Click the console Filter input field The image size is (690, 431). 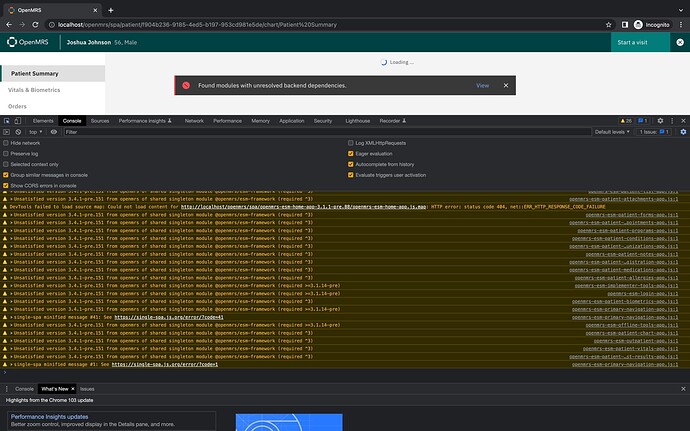point(327,132)
